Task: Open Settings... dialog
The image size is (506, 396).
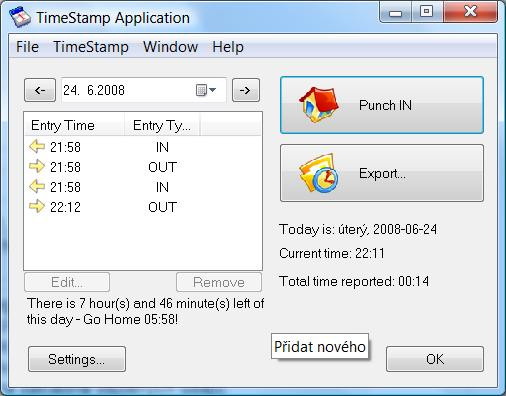Action: tap(77, 359)
